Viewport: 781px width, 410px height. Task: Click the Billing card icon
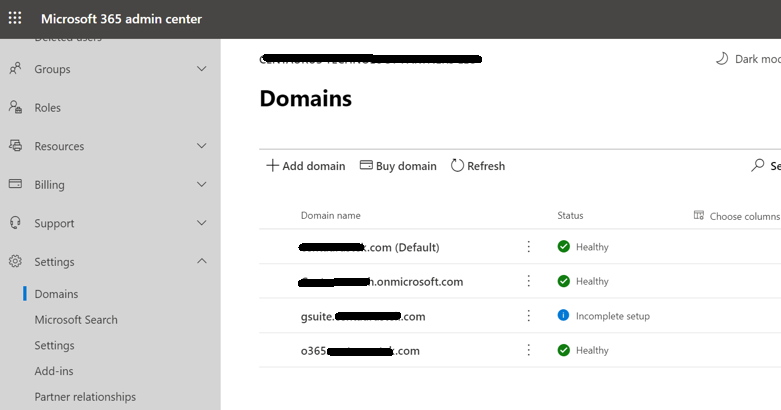(15, 185)
